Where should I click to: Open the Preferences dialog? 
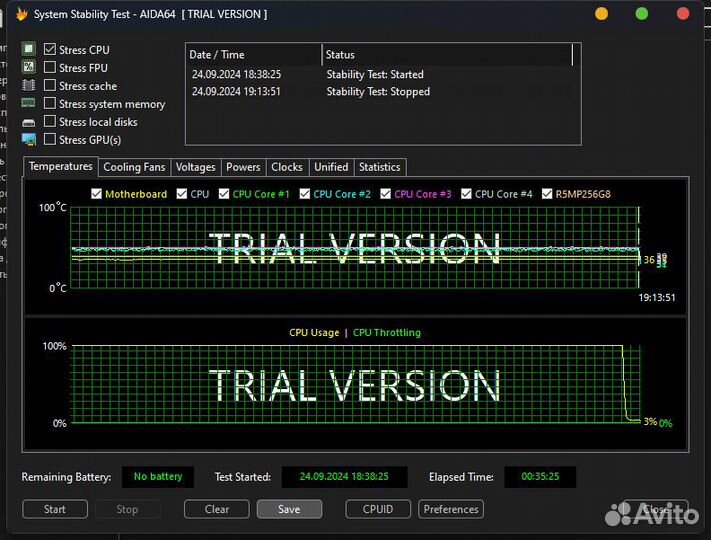point(451,509)
